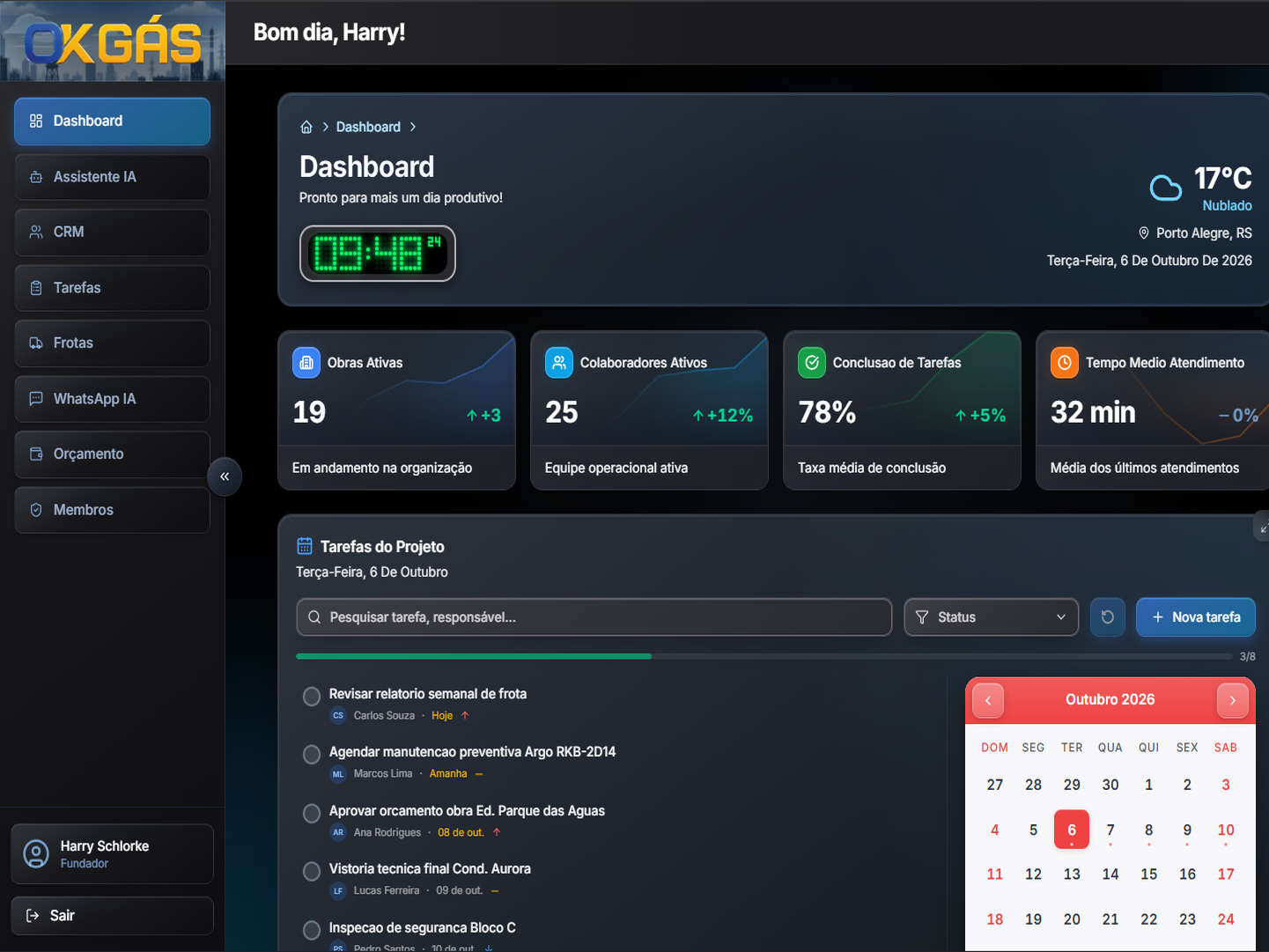Click the calendar icon beside Tarefas do Projeto
The image size is (1269, 952).
click(x=305, y=546)
